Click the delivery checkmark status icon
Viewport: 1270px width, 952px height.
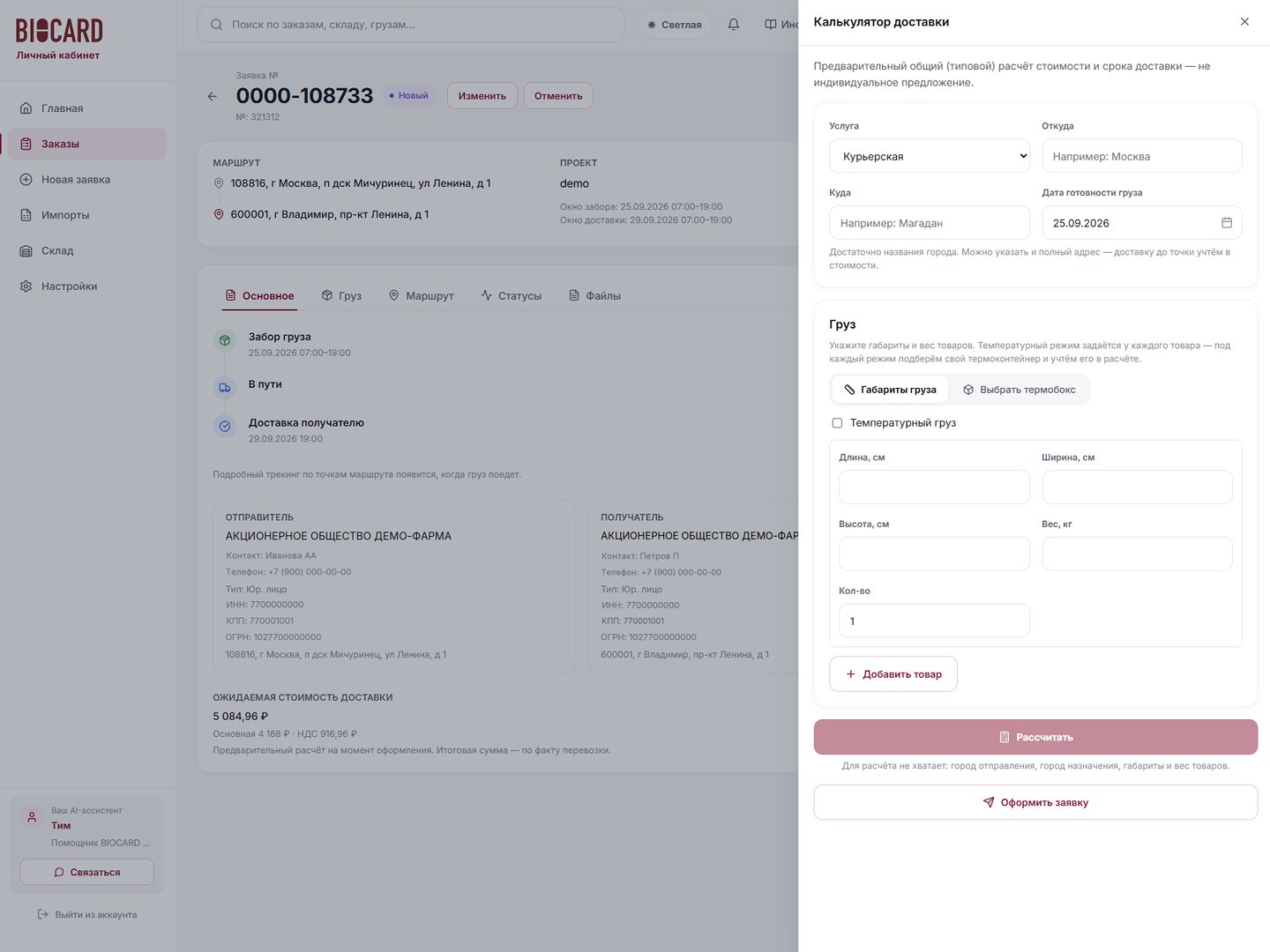(x=225, y=427)
